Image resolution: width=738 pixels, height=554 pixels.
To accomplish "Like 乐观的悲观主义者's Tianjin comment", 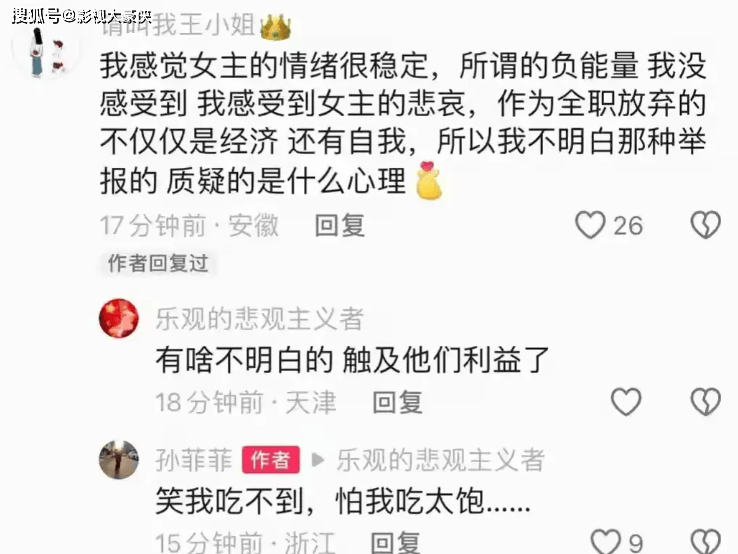I will 626,401.
